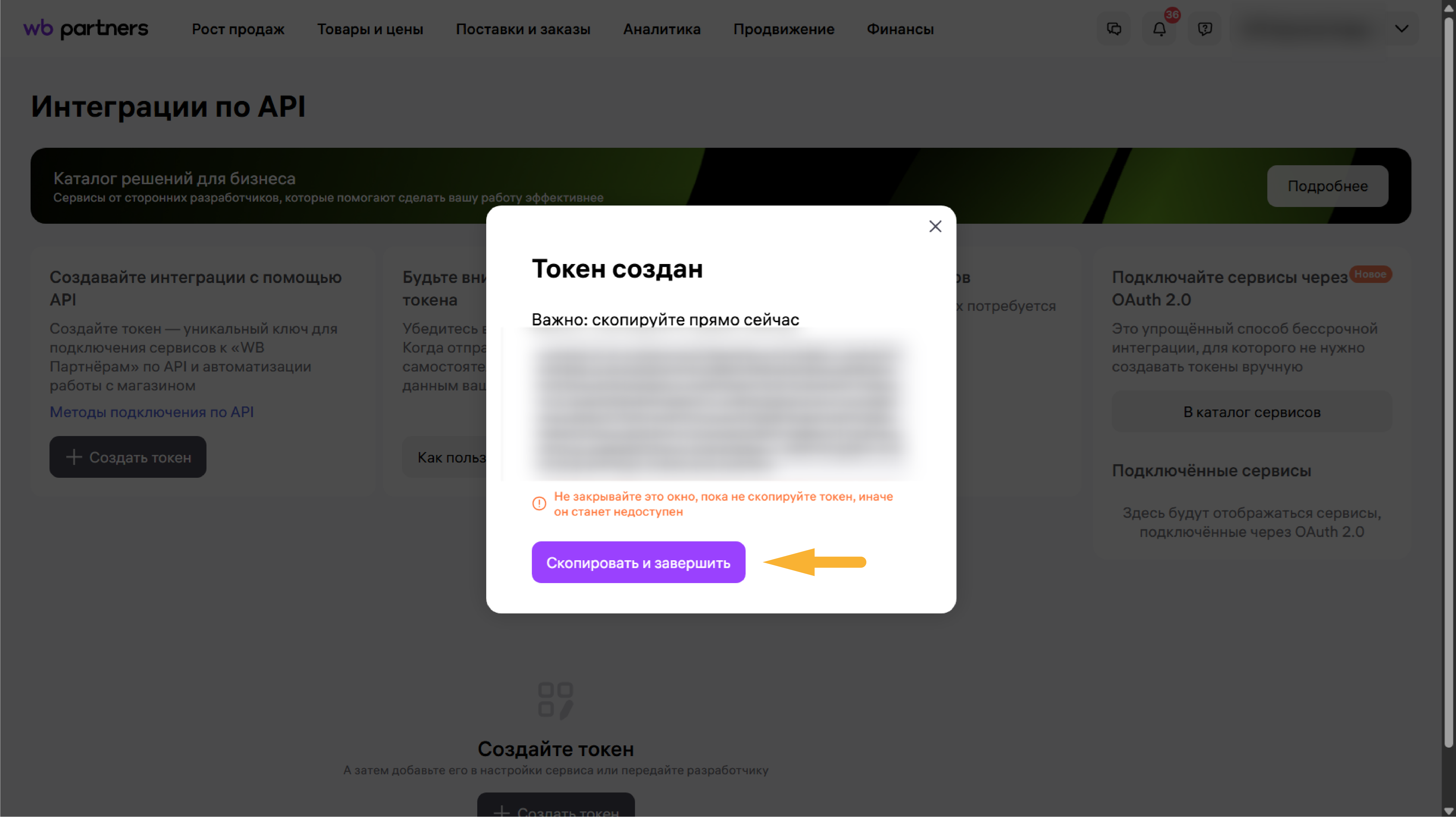The image size is (1456, 817).
Task: Close the Токен создан dialog
Action: pyautogui.click(x=935, y=226)
